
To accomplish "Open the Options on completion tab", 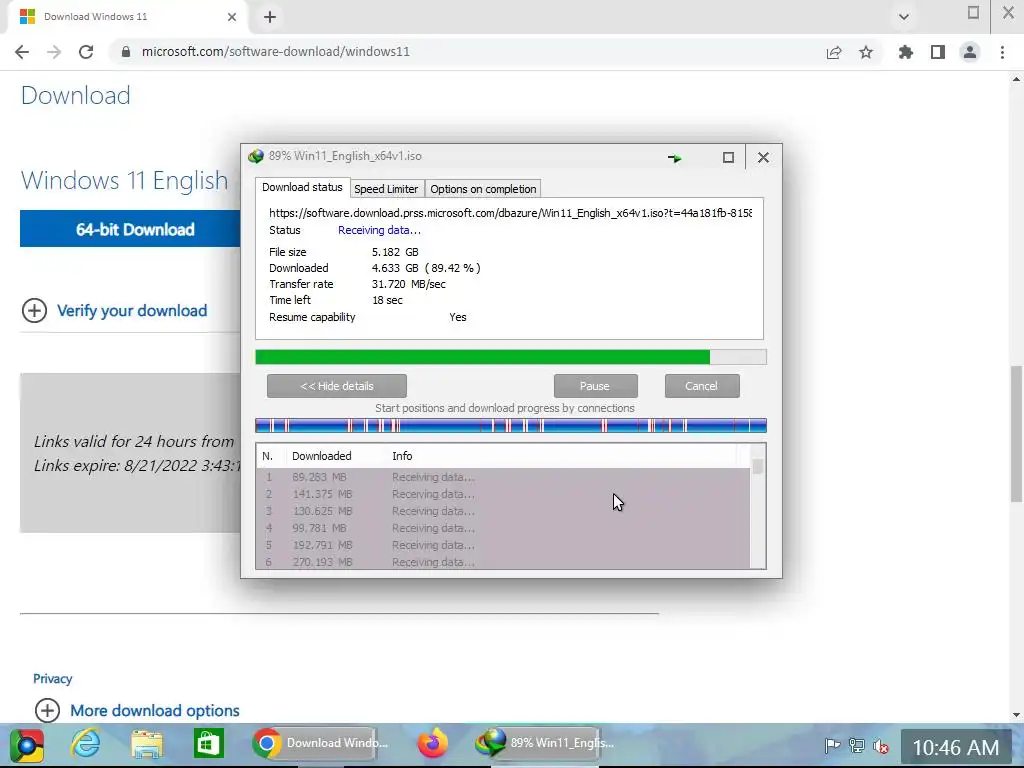I will 483,189.
